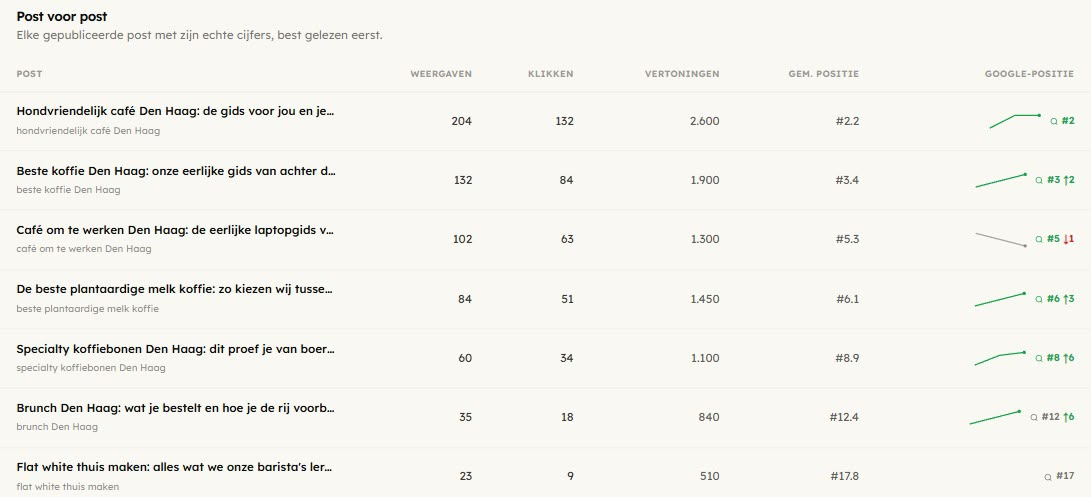This screenshot has height=497, width=1091.
Task: Sort by the Klikken column header
Action: click(550, 74)
